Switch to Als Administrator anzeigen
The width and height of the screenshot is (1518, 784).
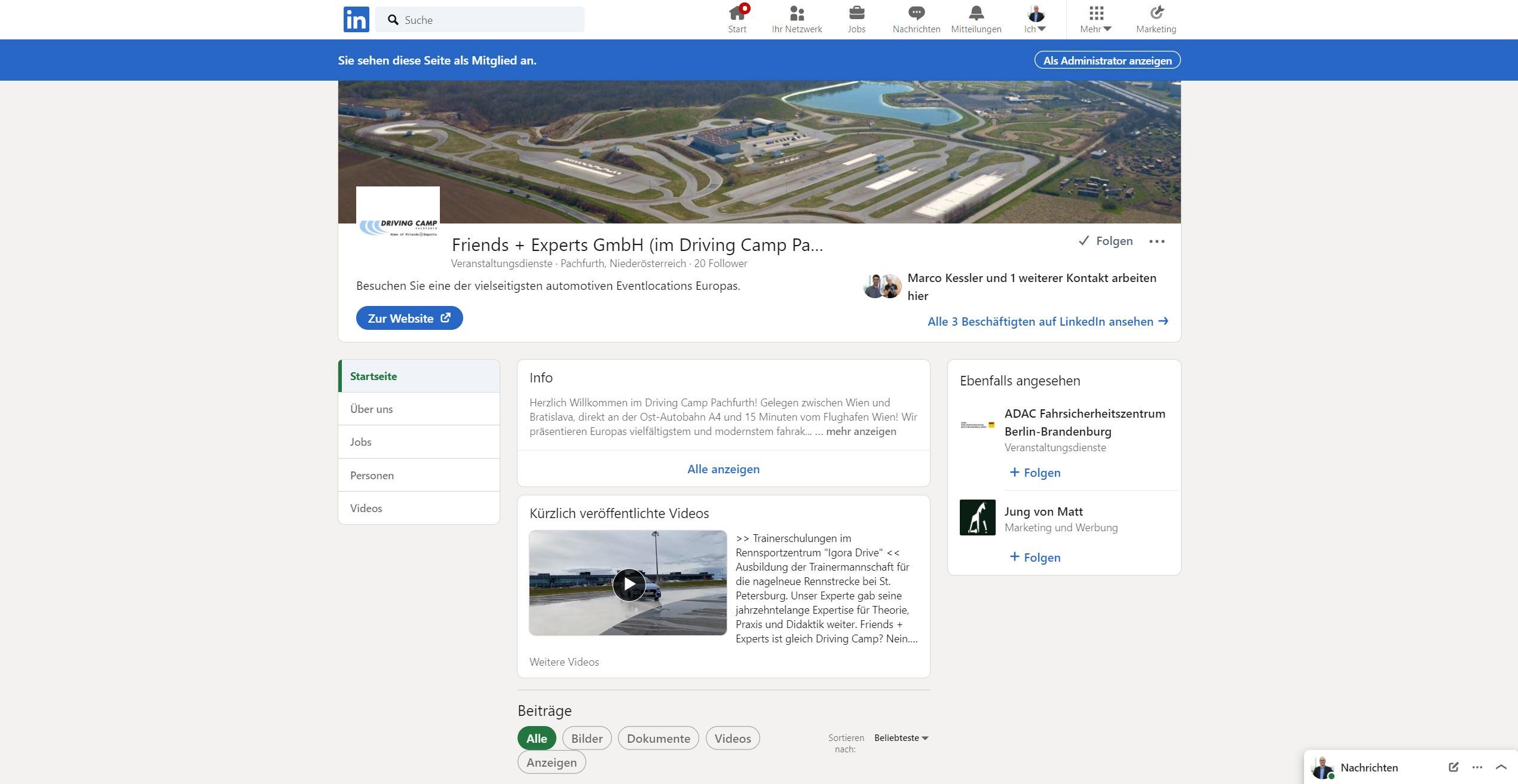pyautogui.click(x=1107, y=60)
